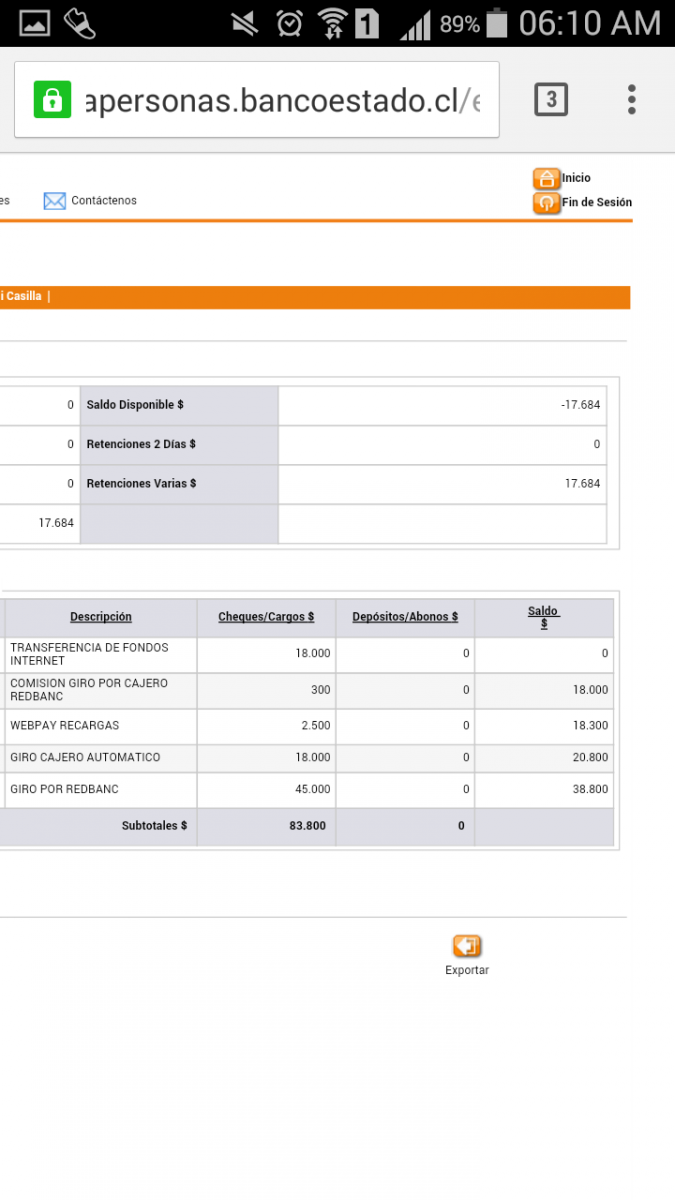This screenshot has height=1200, width=675.
Task: Select the GIRO CAJERO AUTOMATICO row
Action: coord(307,757)
